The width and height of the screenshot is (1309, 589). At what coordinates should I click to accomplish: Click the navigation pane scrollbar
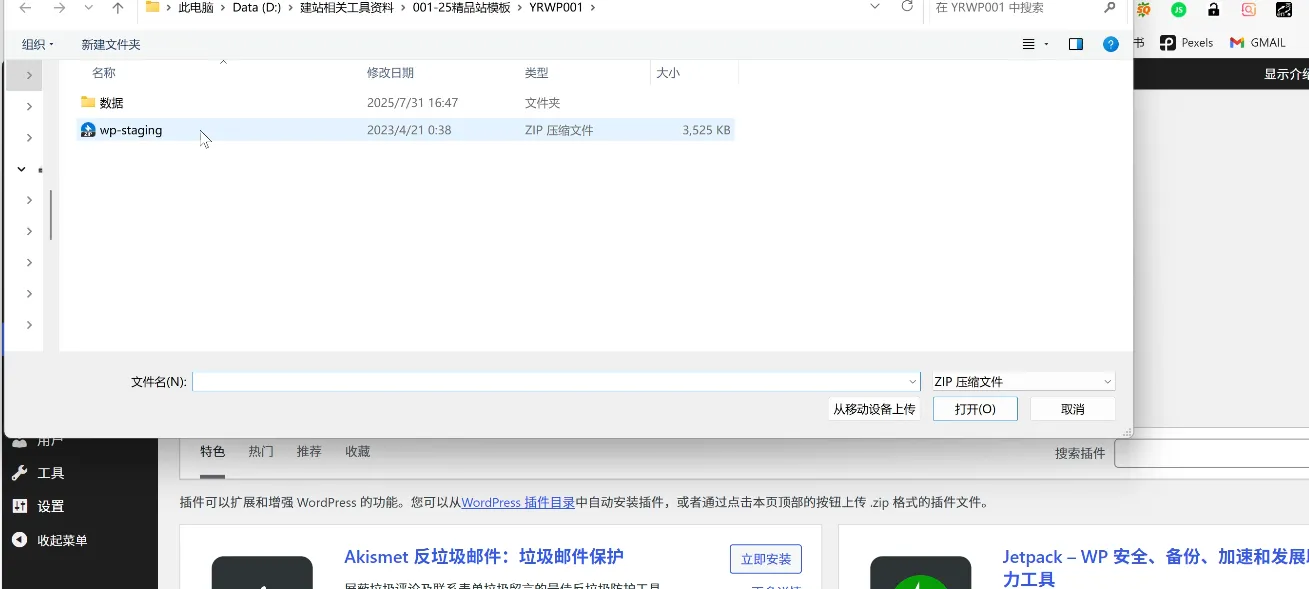tap(51, 215)
